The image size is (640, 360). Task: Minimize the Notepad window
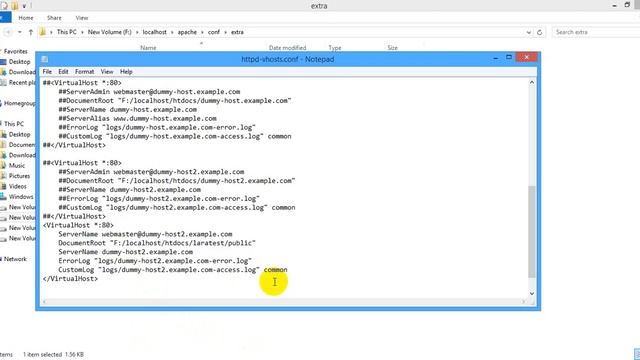(x=496, y=58)
